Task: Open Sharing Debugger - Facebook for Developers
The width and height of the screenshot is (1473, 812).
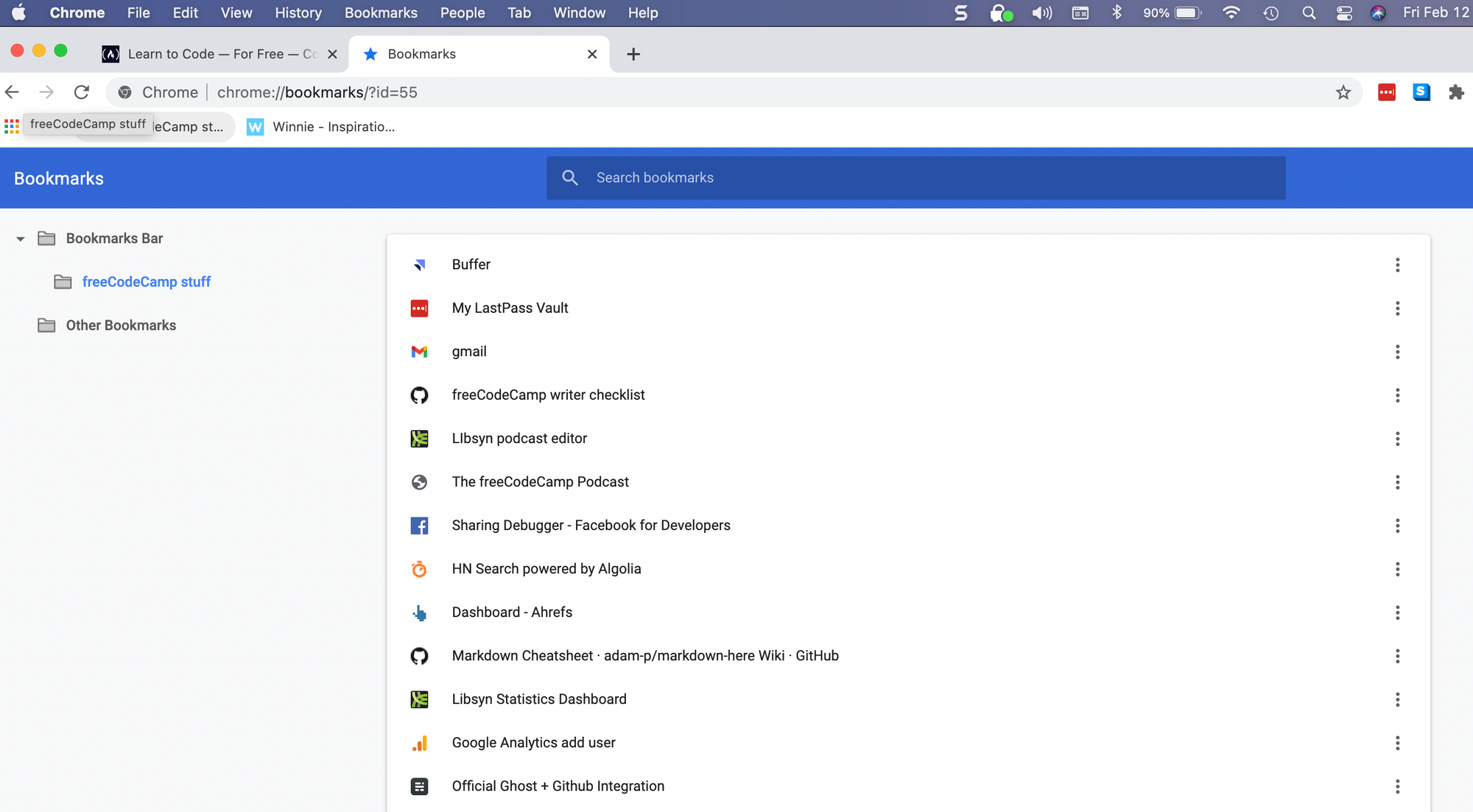Action: [591, 526]
